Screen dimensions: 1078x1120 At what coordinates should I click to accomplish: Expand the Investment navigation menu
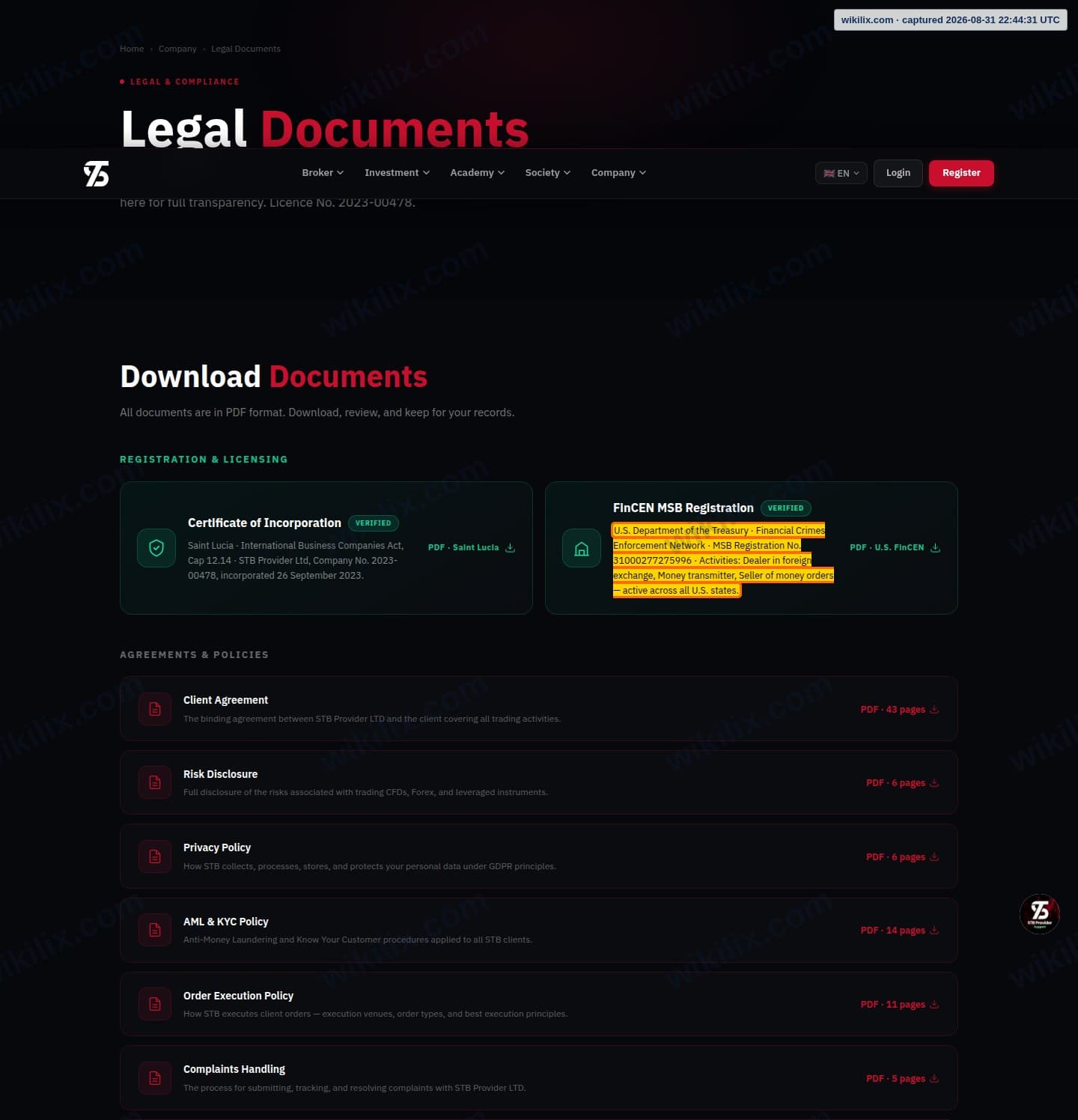pyautogui.click(x=398, y=172)
